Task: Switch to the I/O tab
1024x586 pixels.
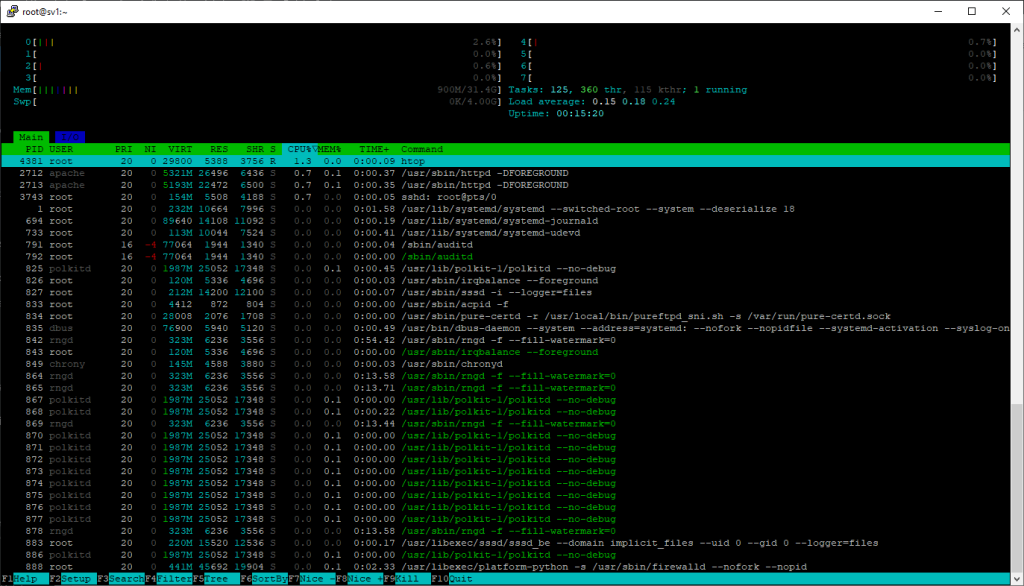Action: 70,137
